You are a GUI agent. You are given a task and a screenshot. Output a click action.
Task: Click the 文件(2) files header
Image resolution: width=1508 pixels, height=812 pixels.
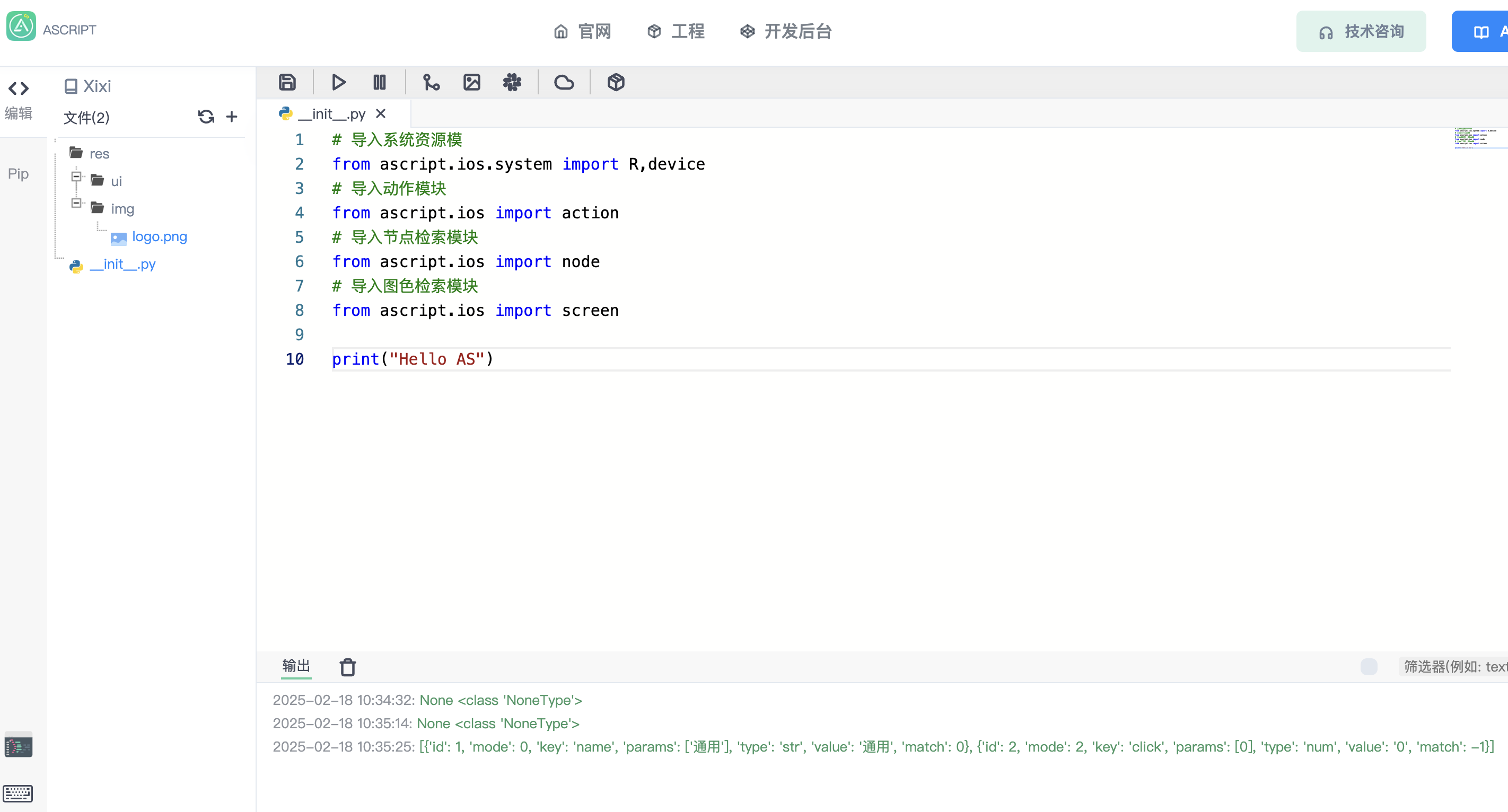click(86, 118)
